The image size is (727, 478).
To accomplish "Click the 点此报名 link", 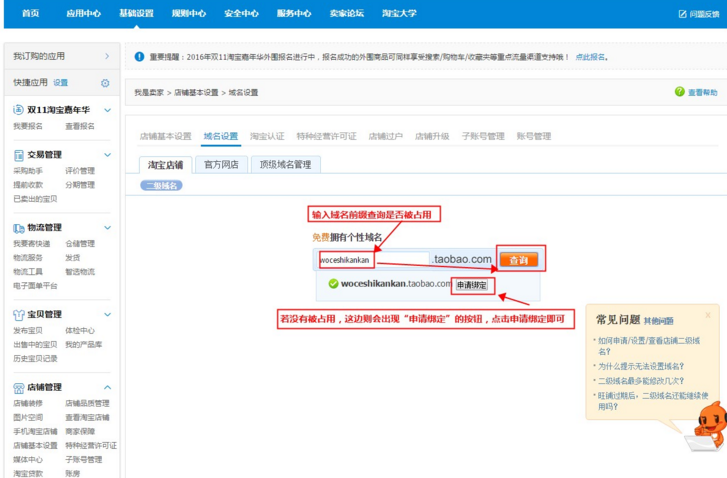I will tap(590, 57).
